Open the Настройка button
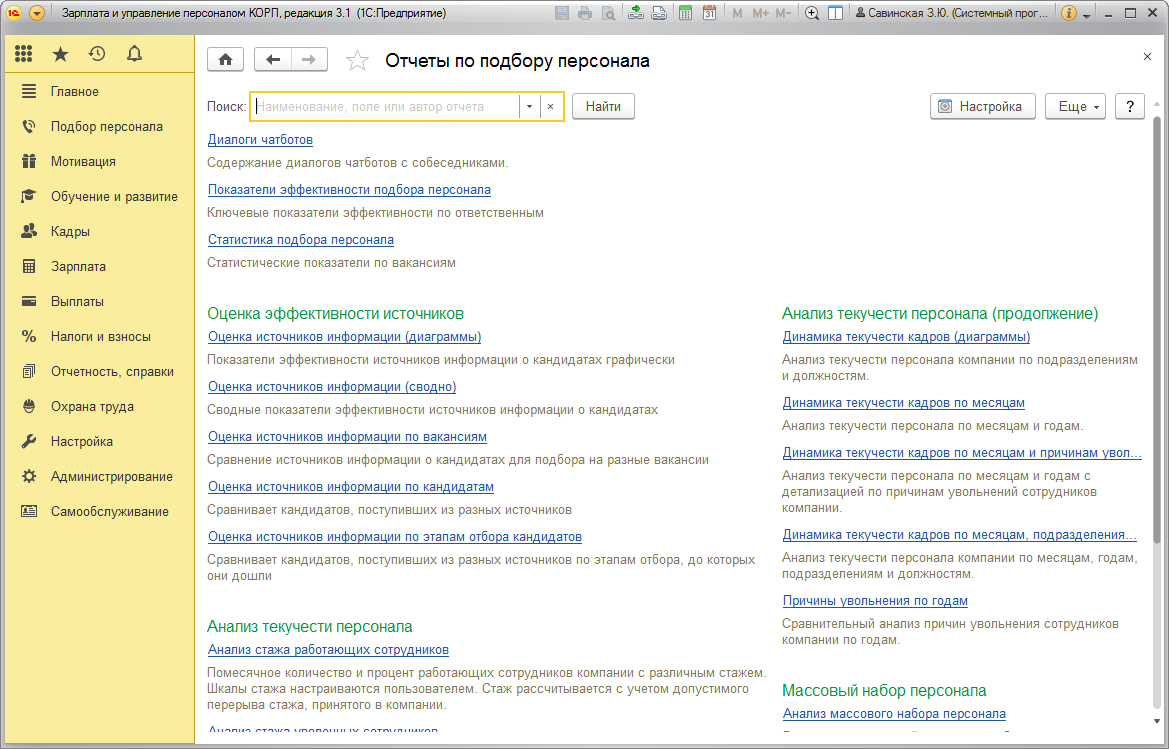The image size is (1169, 749). coord(982,107)
